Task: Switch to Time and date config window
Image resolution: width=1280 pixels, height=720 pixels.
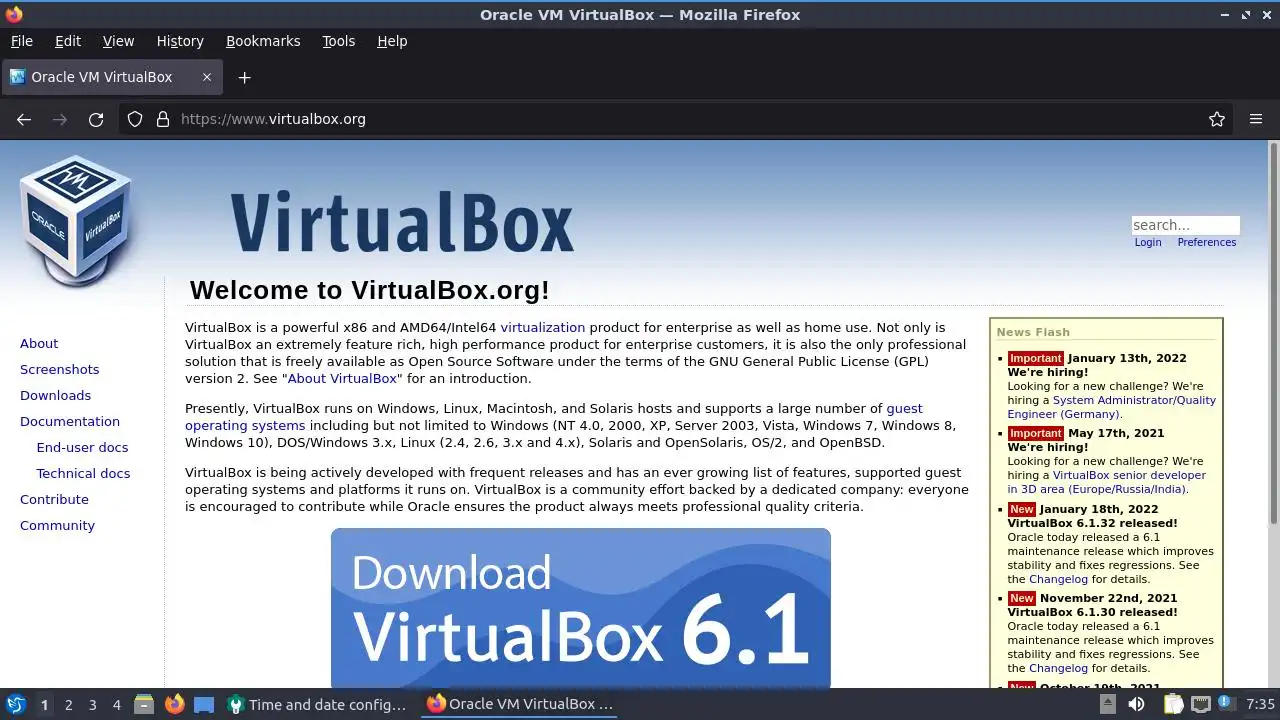Action: click(317, 704)
